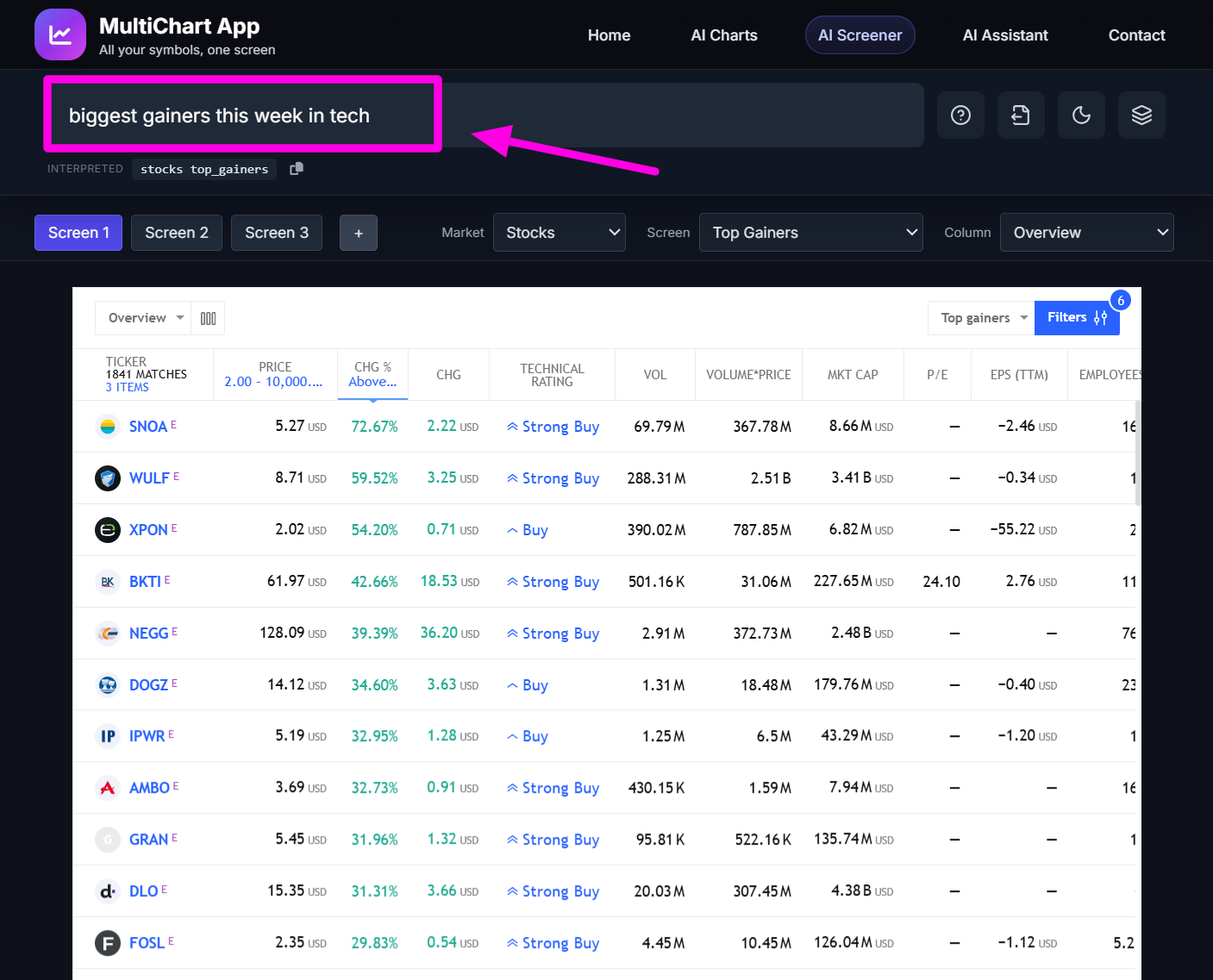Image resolution: width=1213 pixels, height=980 pixels.
Task: Open the NEGG ticker link
Action: [x=149, y=634]
